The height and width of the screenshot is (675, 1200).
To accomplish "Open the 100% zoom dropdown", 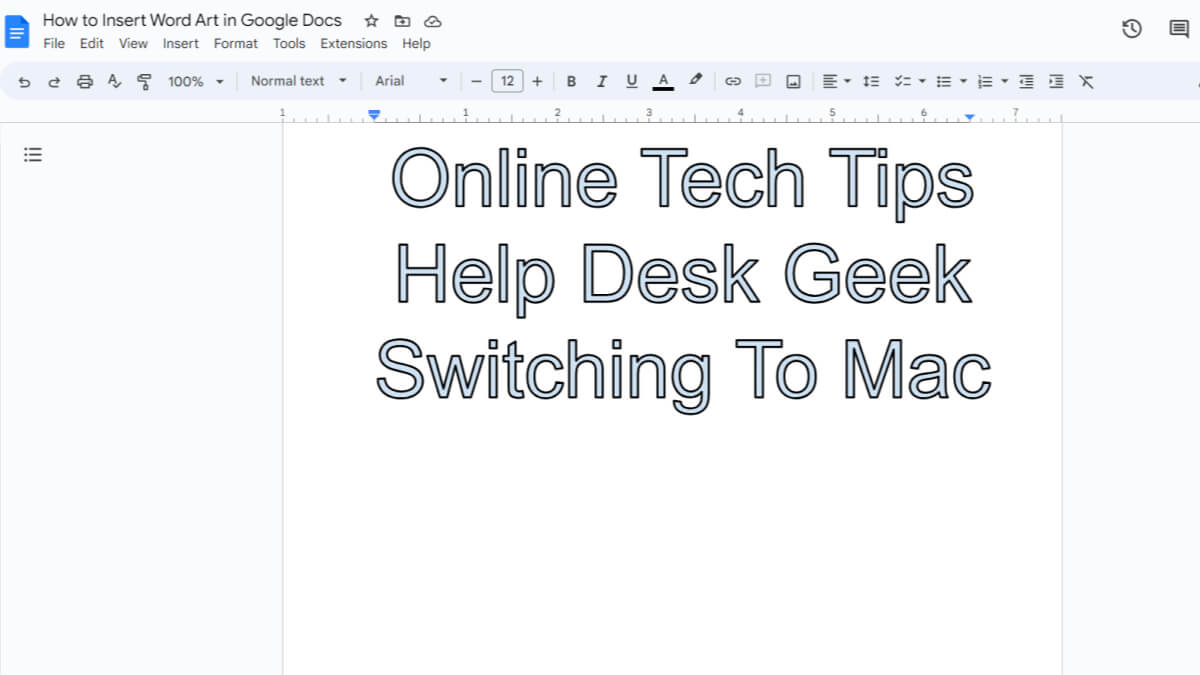I will tap(195, 81).
